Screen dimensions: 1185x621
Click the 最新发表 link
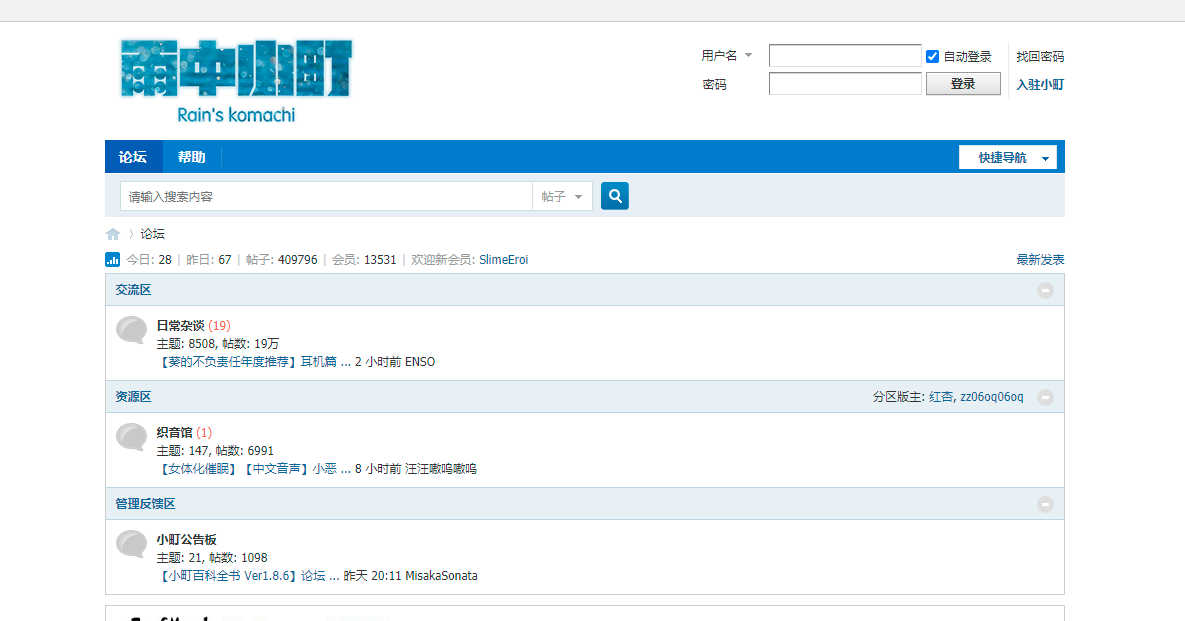click(1040, 260)
